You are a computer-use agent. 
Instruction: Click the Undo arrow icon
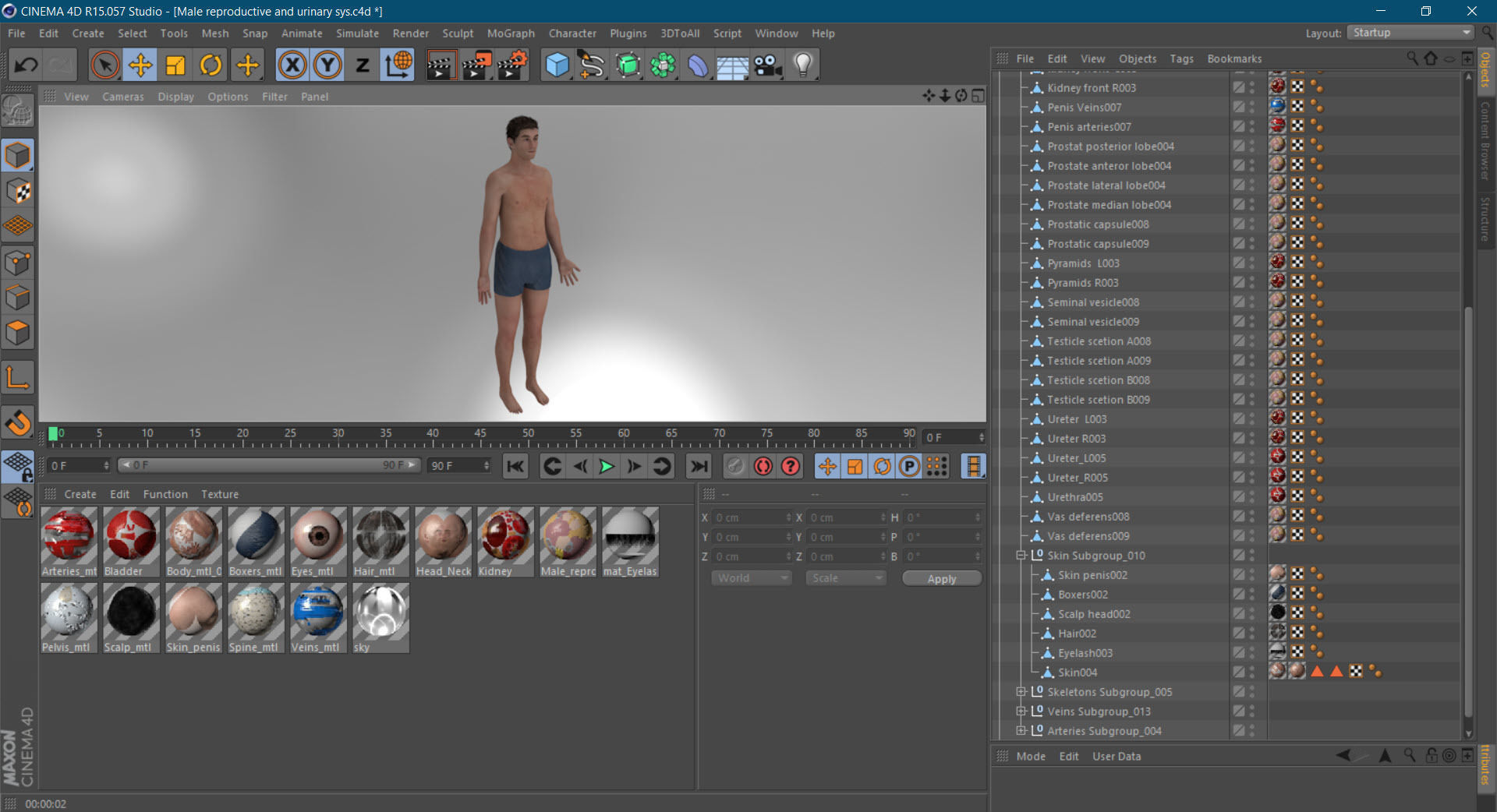point(27,65)
